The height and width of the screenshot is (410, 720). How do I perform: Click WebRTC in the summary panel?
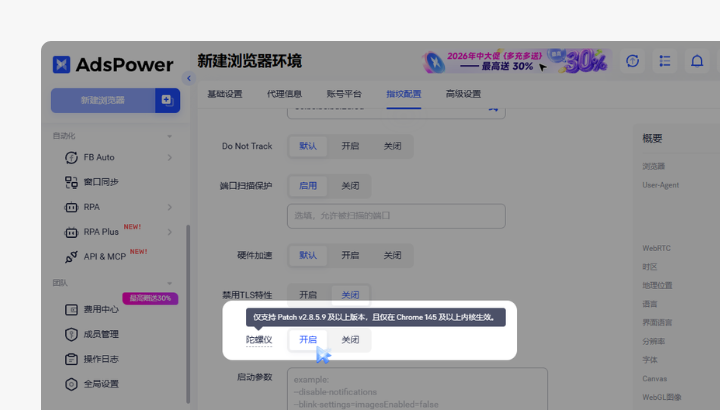[x=656, y=248]
